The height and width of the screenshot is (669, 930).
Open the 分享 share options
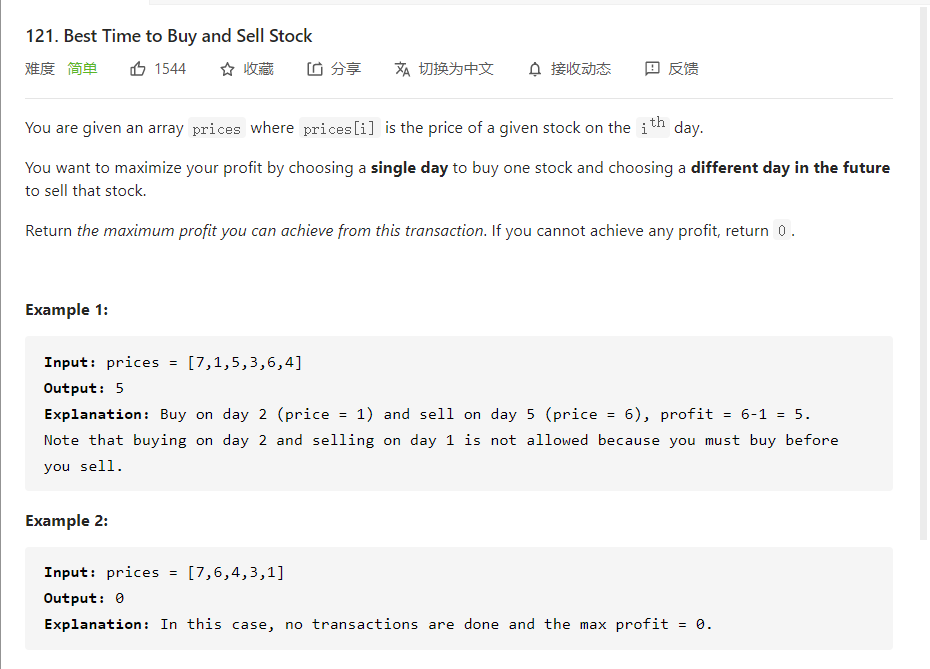tap(345, 69)
